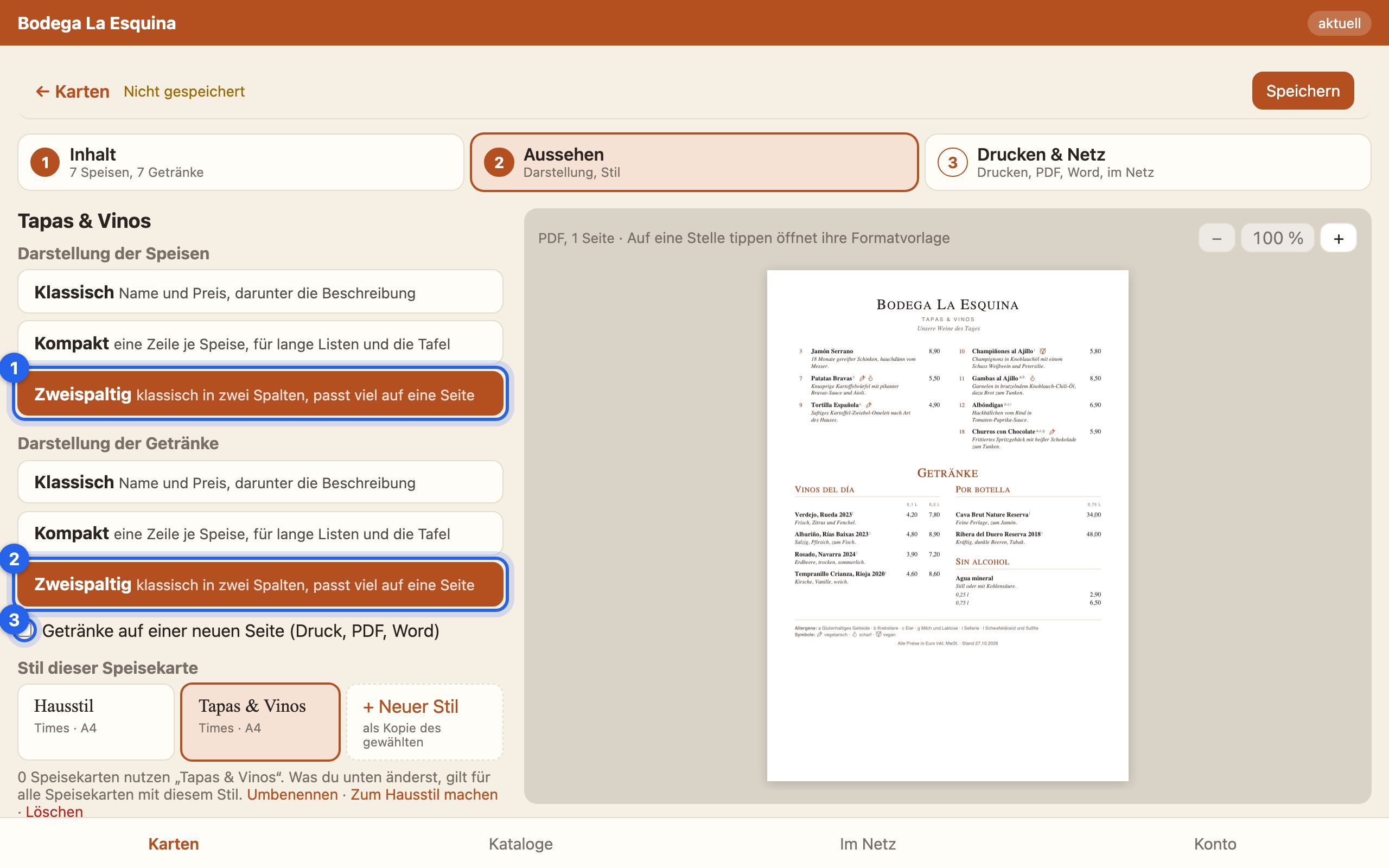Viewport: 1389px width, 868px height.
Task: Click the Nicht gespeichert status text
Action: tap(184, 91)
